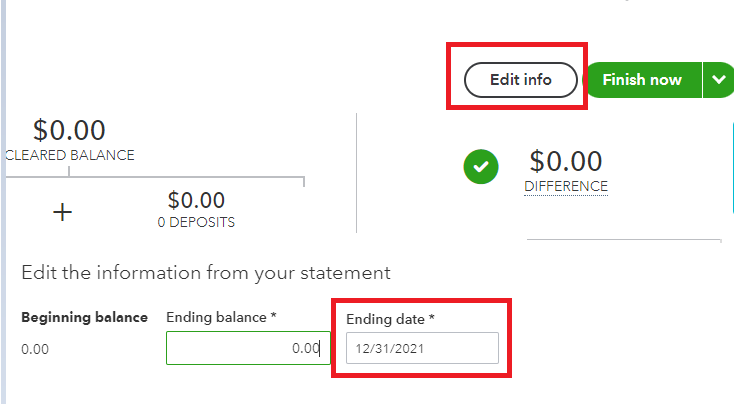Expand the Finish now dropdown arrow
734x404 pixels.
pos(717,80)
